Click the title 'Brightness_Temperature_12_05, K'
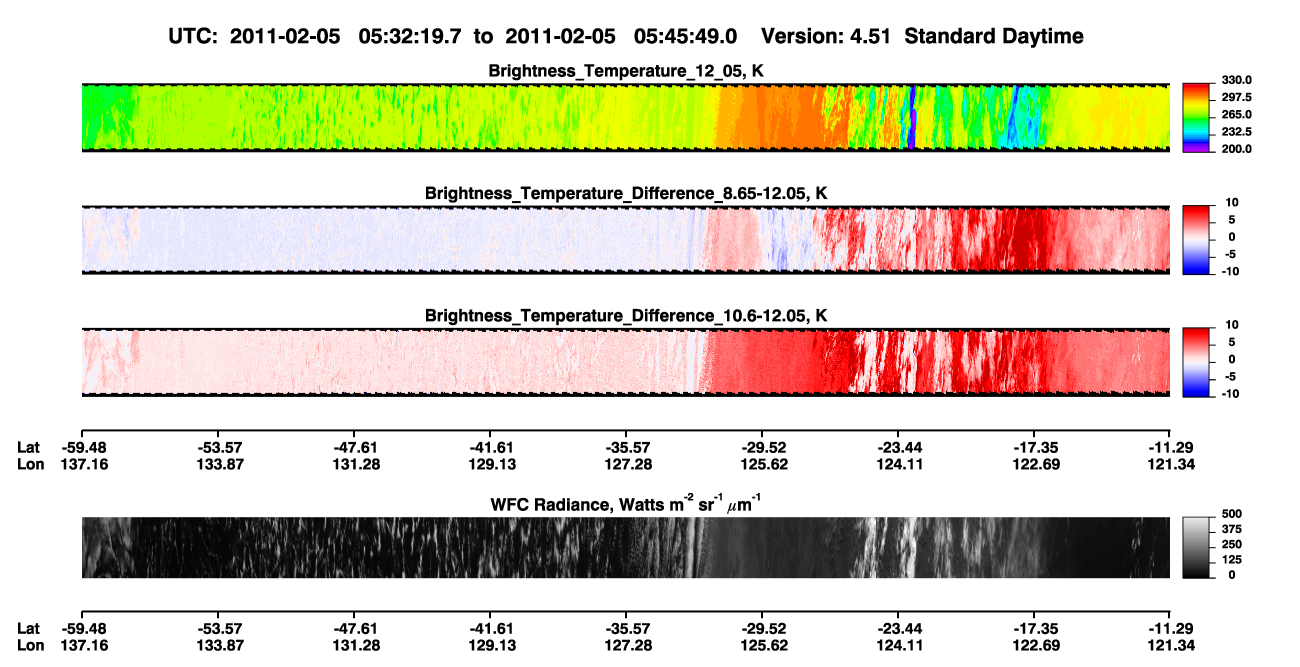Image resolution: width=1300 pixels, height=667 pixels. pos(626,71)
